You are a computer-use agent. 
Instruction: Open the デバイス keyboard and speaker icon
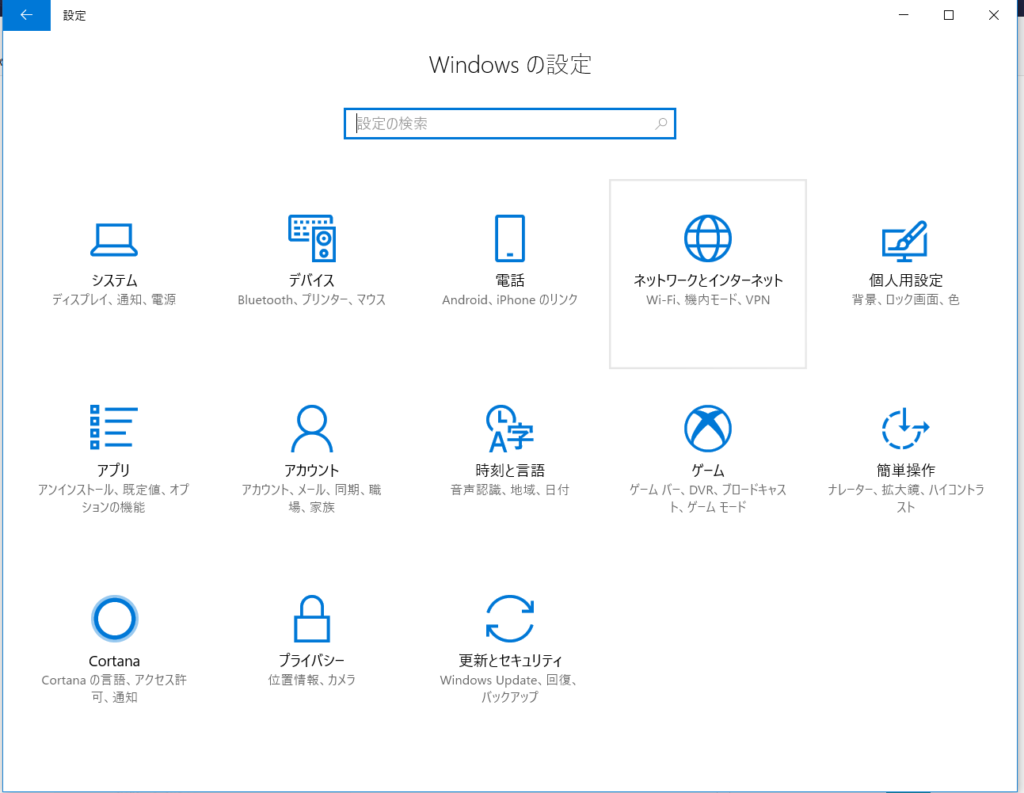[x=312, y=238]
